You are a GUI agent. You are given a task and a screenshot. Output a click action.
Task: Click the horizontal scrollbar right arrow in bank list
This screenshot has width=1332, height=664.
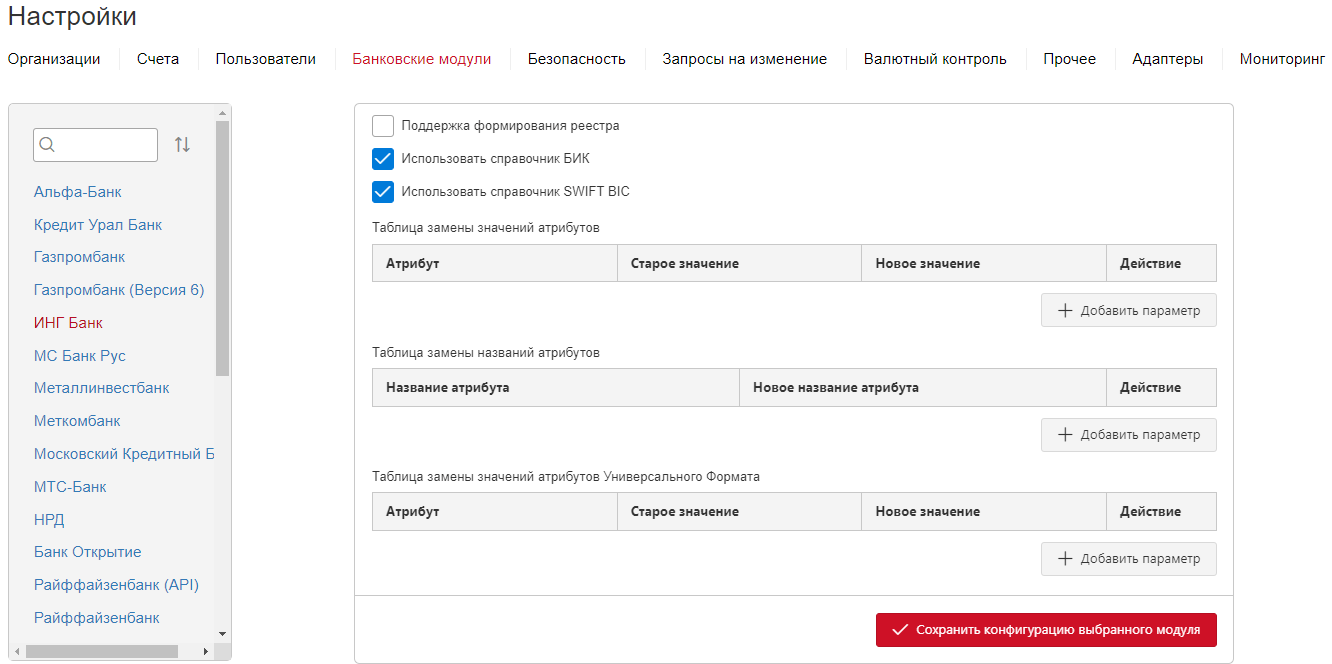pos(205,652)
